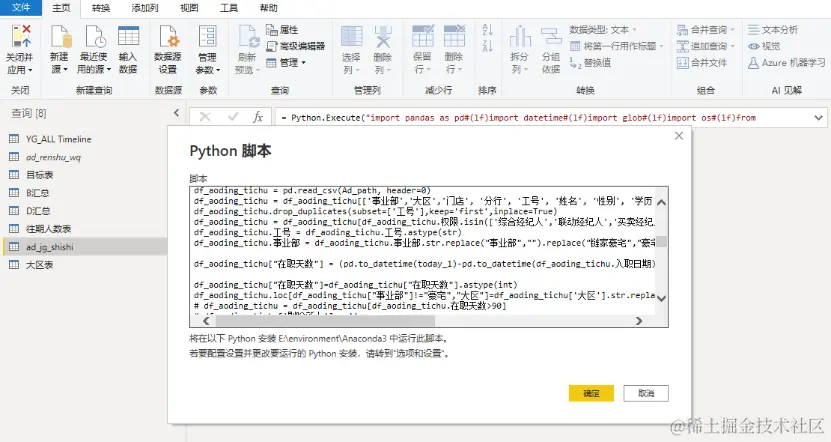Image resolution: width=831 pixels, height=442 pixels.
Task: Open the 文件 (File) menu
Action: tap(21, 7)
